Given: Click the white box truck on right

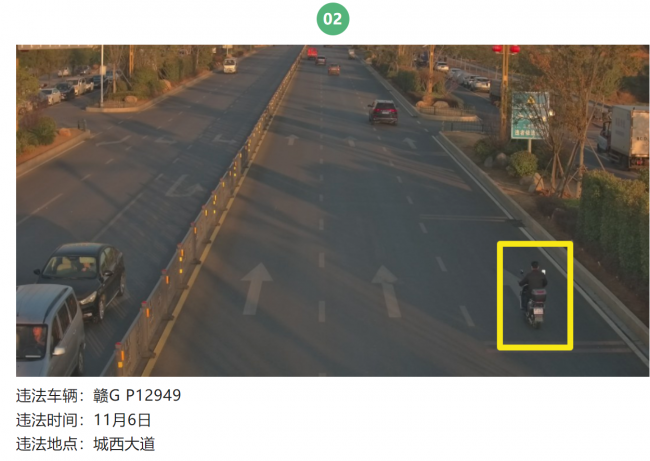Looking at the screenshot, I should 623,136.
